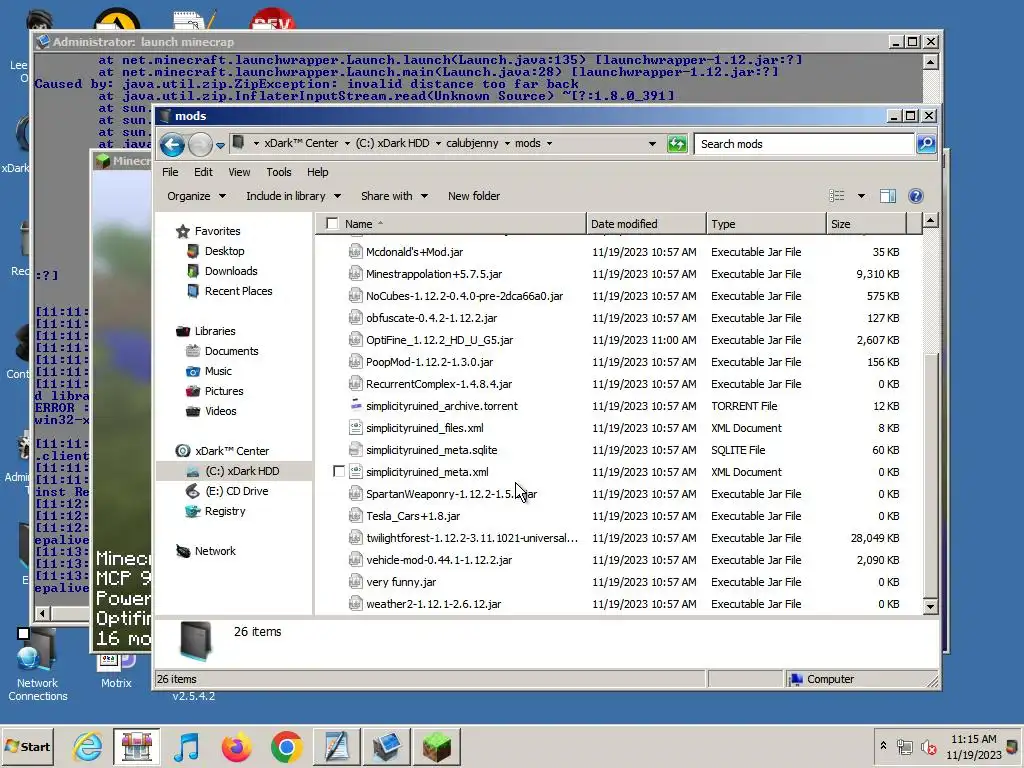Click the search magnifier button

[926, 144]
